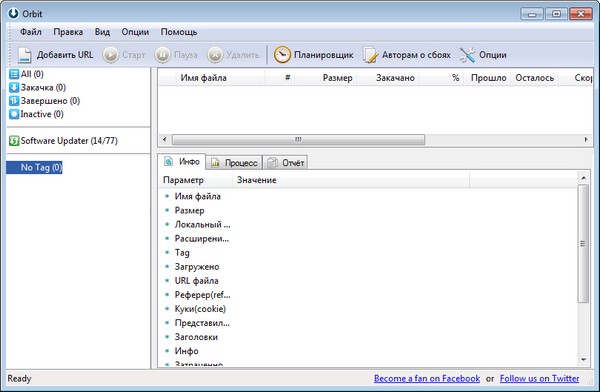Screen dimensions: 600x392
Task: Click info panel scrollbar down arrow
Action: coord(583,359)
